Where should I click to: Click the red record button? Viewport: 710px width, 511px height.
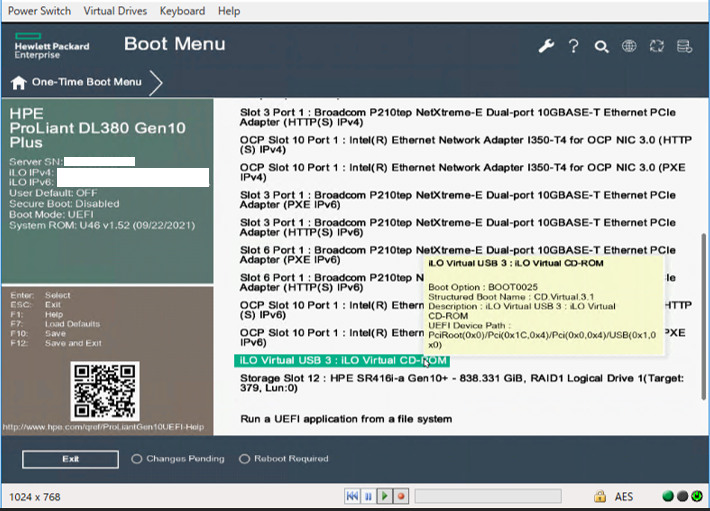401,497
